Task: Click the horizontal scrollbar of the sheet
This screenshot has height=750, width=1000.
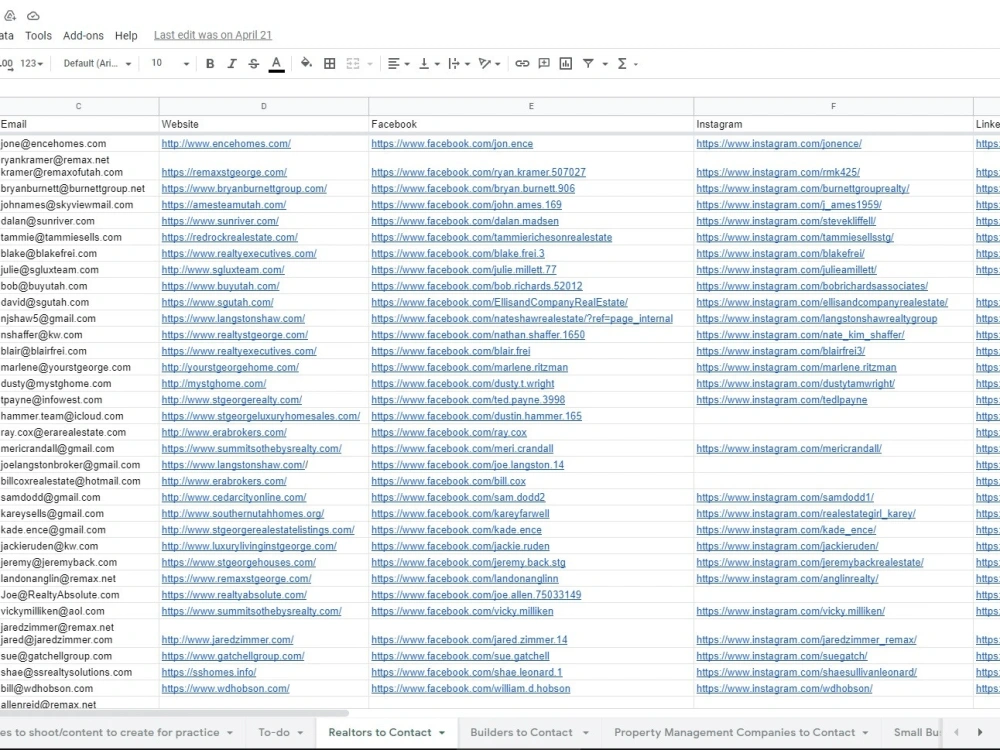Action: [x=173, y=714]
